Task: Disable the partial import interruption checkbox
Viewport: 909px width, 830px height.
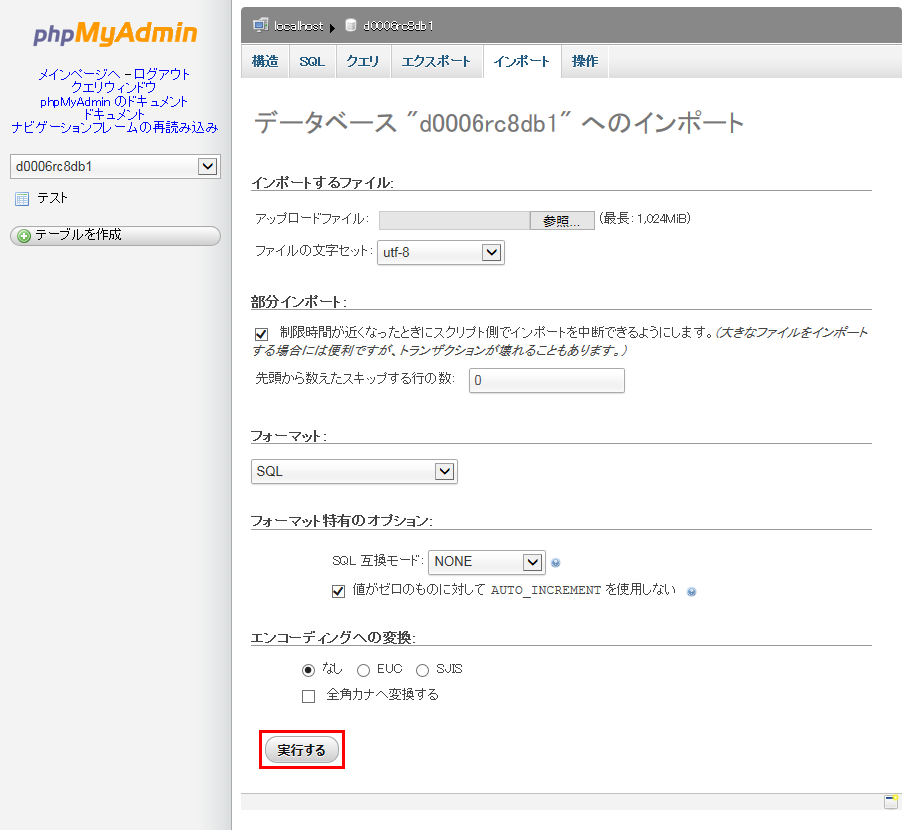Action: tap(261, 333)
